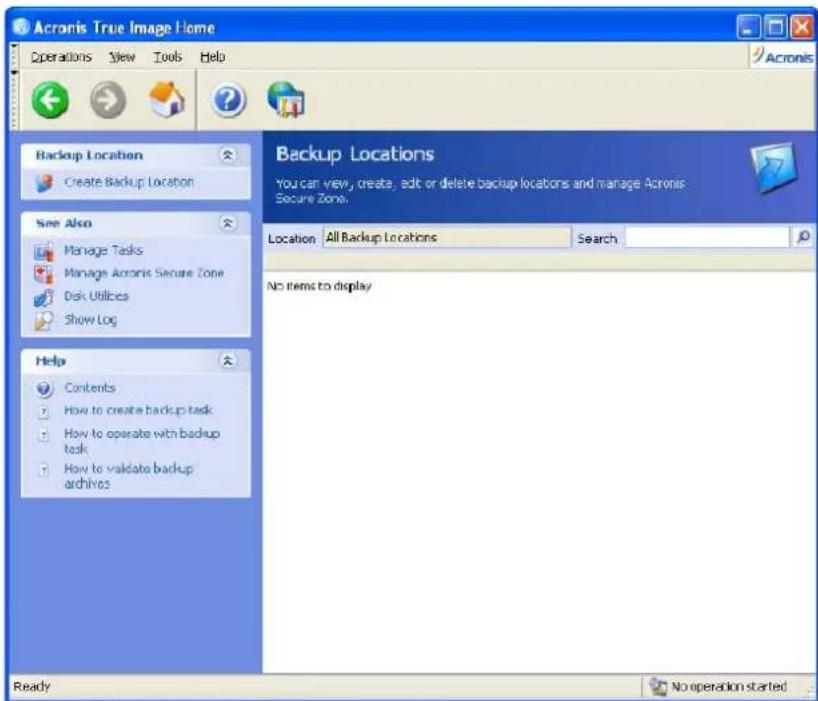Open the Show Log link
The height and width of the screenshot is (701, 818).
(90, 320)
